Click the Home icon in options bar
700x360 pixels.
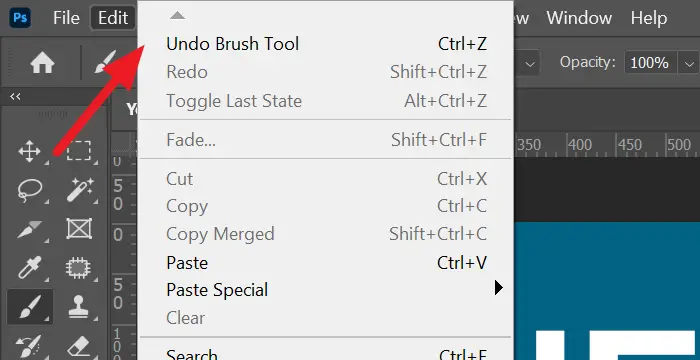(x=42, y=63)
